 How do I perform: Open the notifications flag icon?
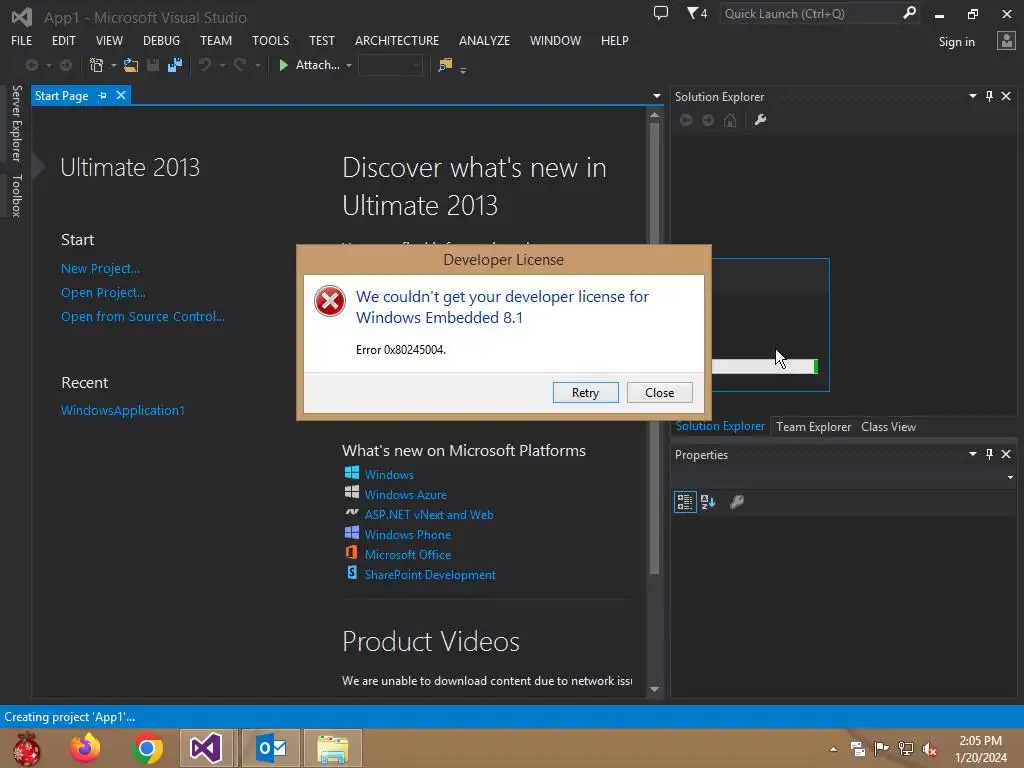697,13
